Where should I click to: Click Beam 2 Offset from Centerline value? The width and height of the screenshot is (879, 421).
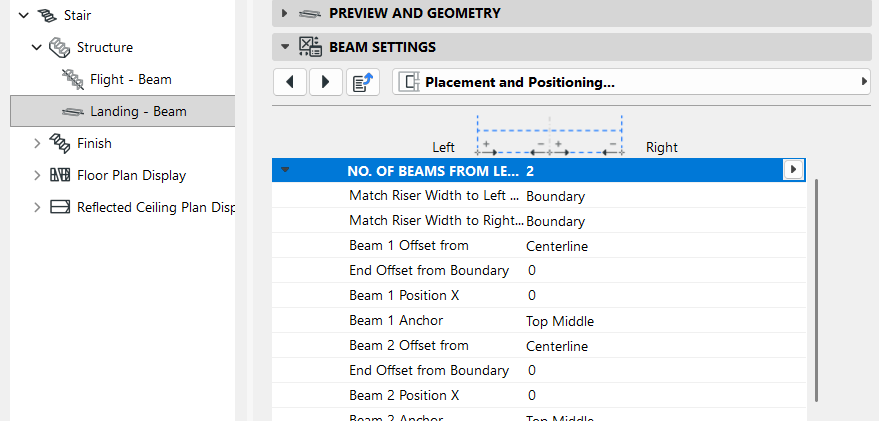point(557,346)
